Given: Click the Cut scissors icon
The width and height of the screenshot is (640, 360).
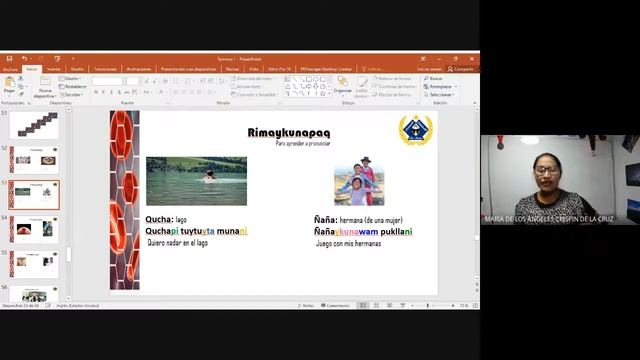Looking at the screenshot, I should pos(20,78).
